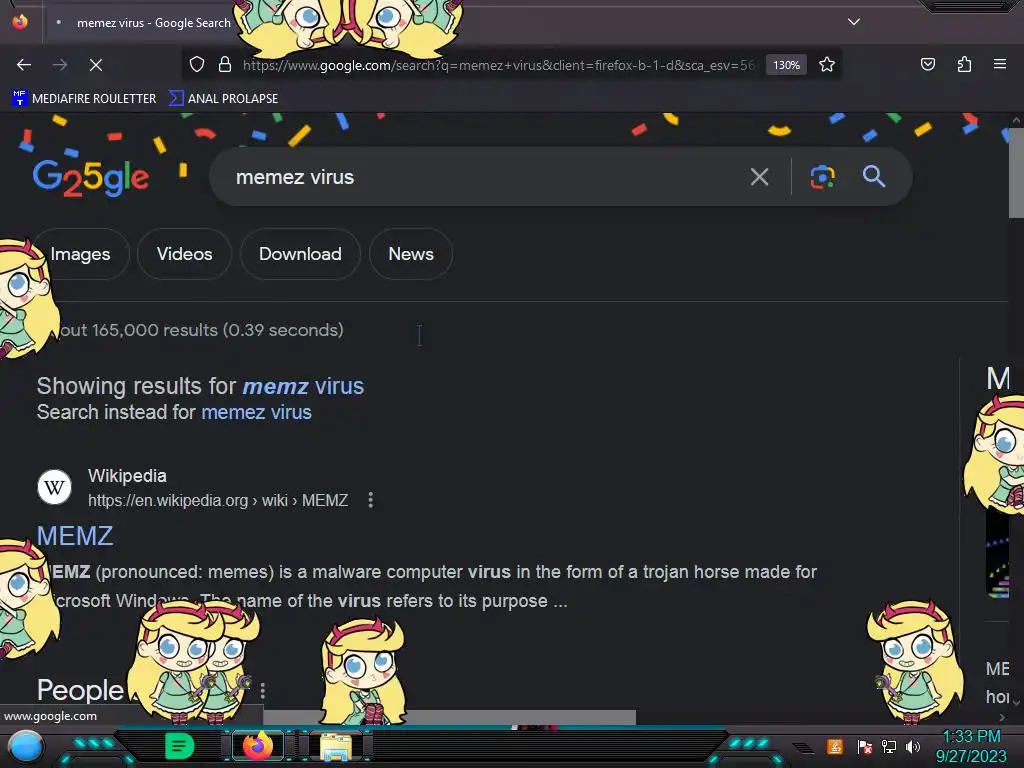
Task: Switch to the News results tab
Action: (411, 254)
